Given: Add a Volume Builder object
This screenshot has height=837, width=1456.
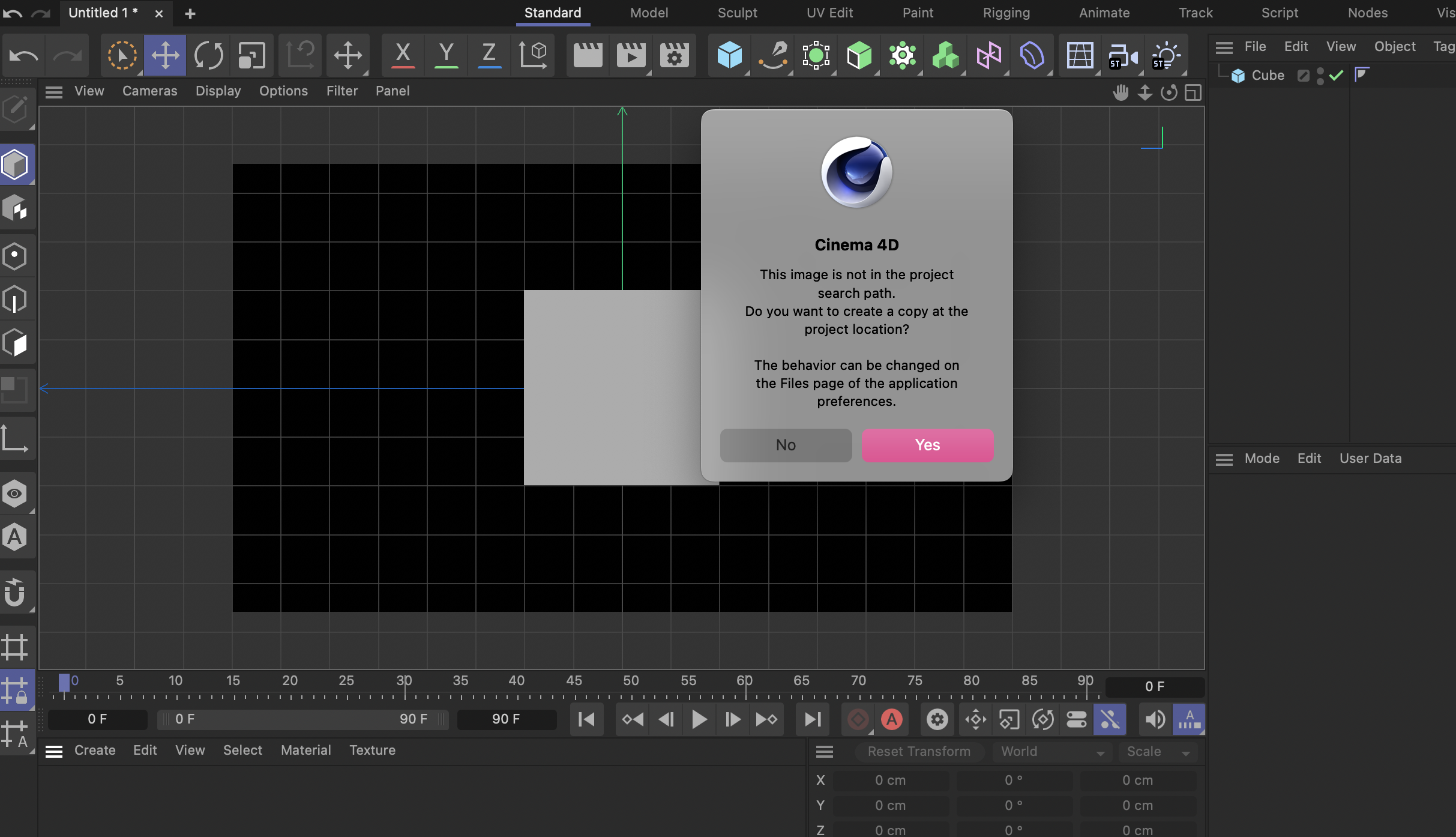Looking at the screenshot, I should [945, 55].
